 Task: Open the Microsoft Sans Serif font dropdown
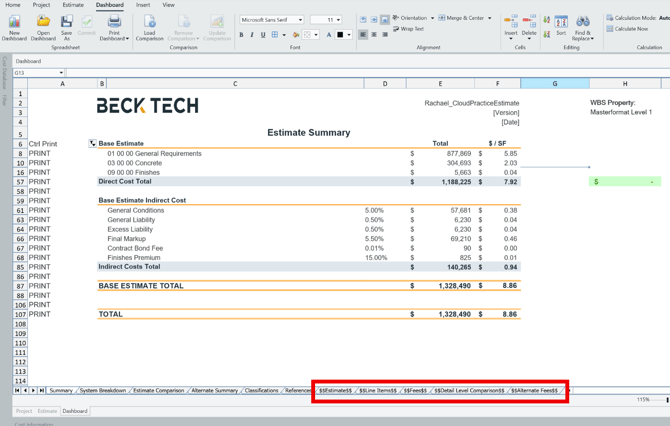coord(300,20)
